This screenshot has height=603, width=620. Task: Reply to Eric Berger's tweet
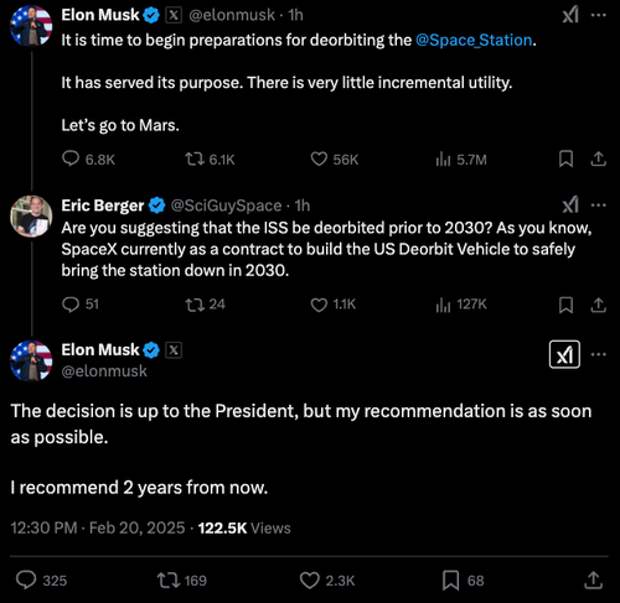(x=71, y=304)
